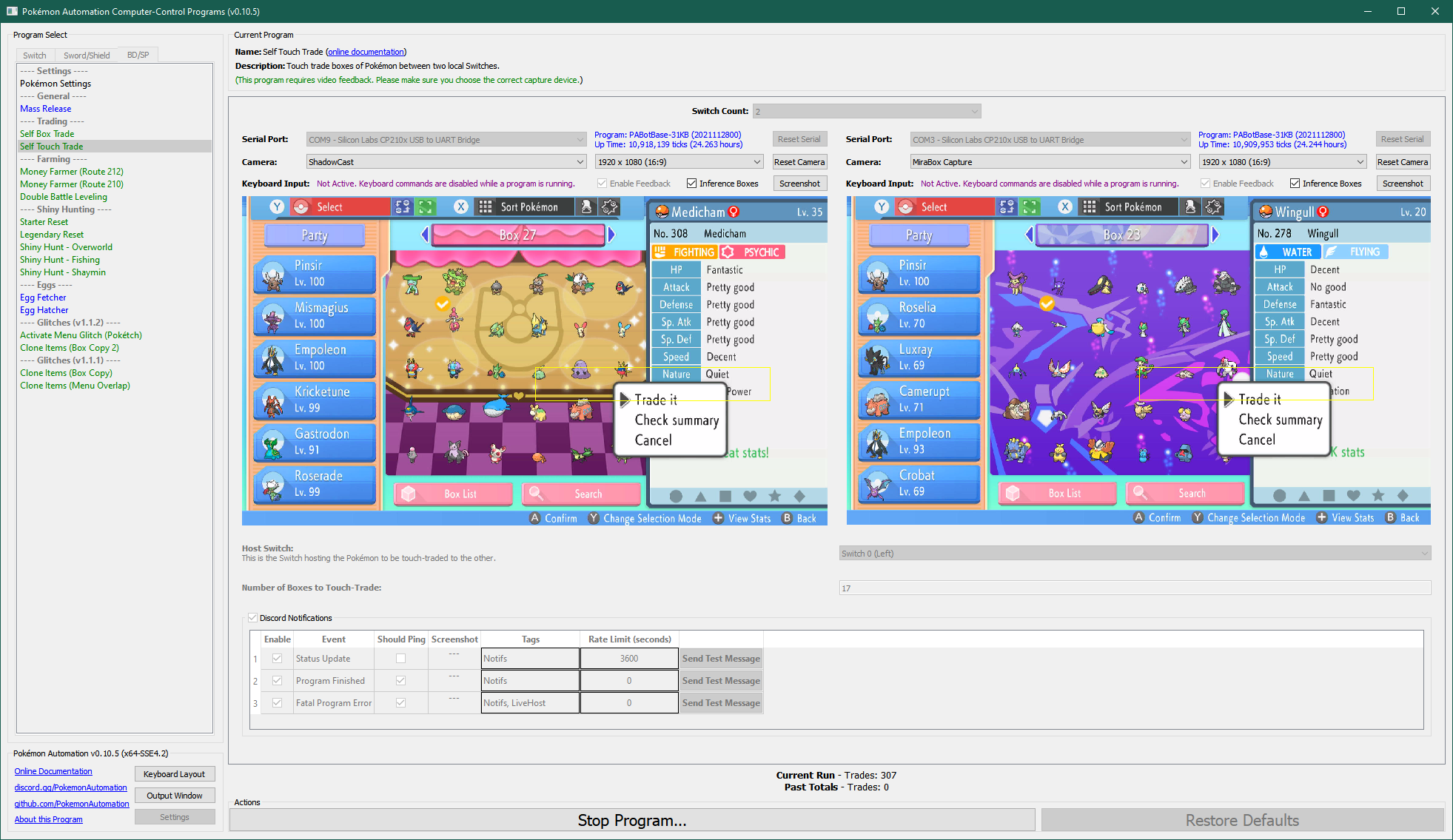Viewport: 1453px width, 840px height.
Task: Select the Egg Hatcher program
Action: 44,310
